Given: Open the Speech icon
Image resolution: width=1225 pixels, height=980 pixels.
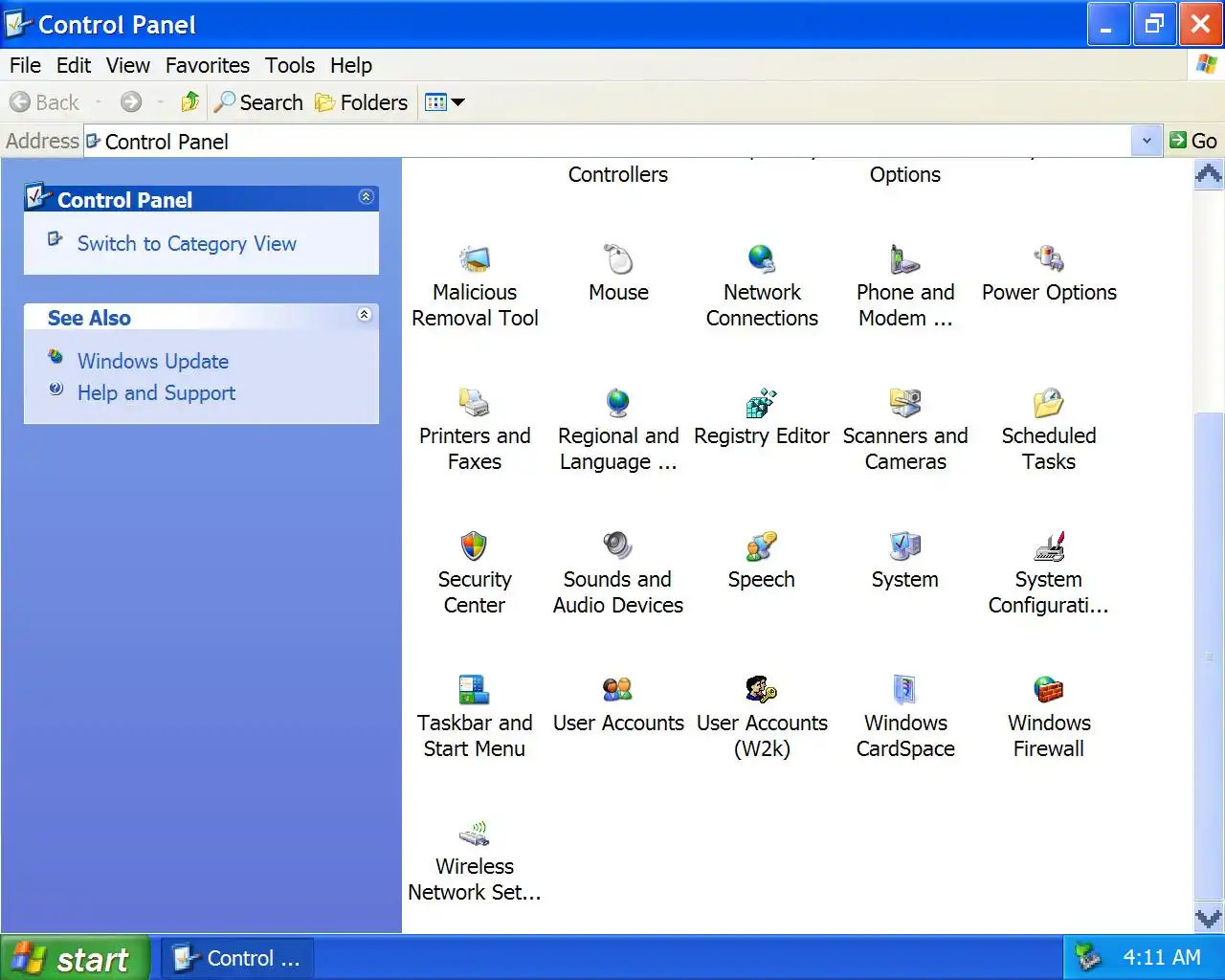Looking at the screenshot, I should pos(762,546).
